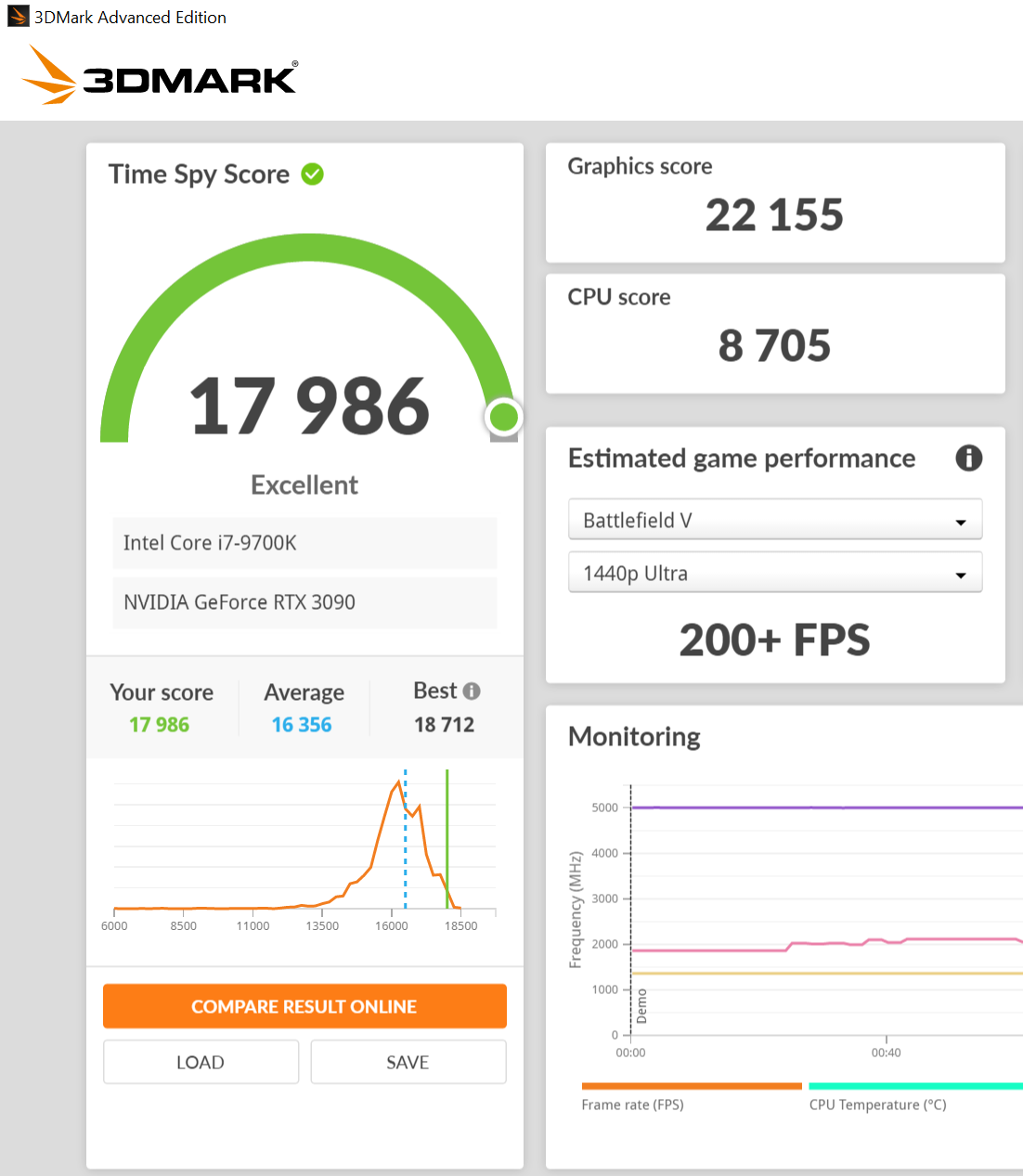Click the info icon next to Best

click(x=472, y=691)
